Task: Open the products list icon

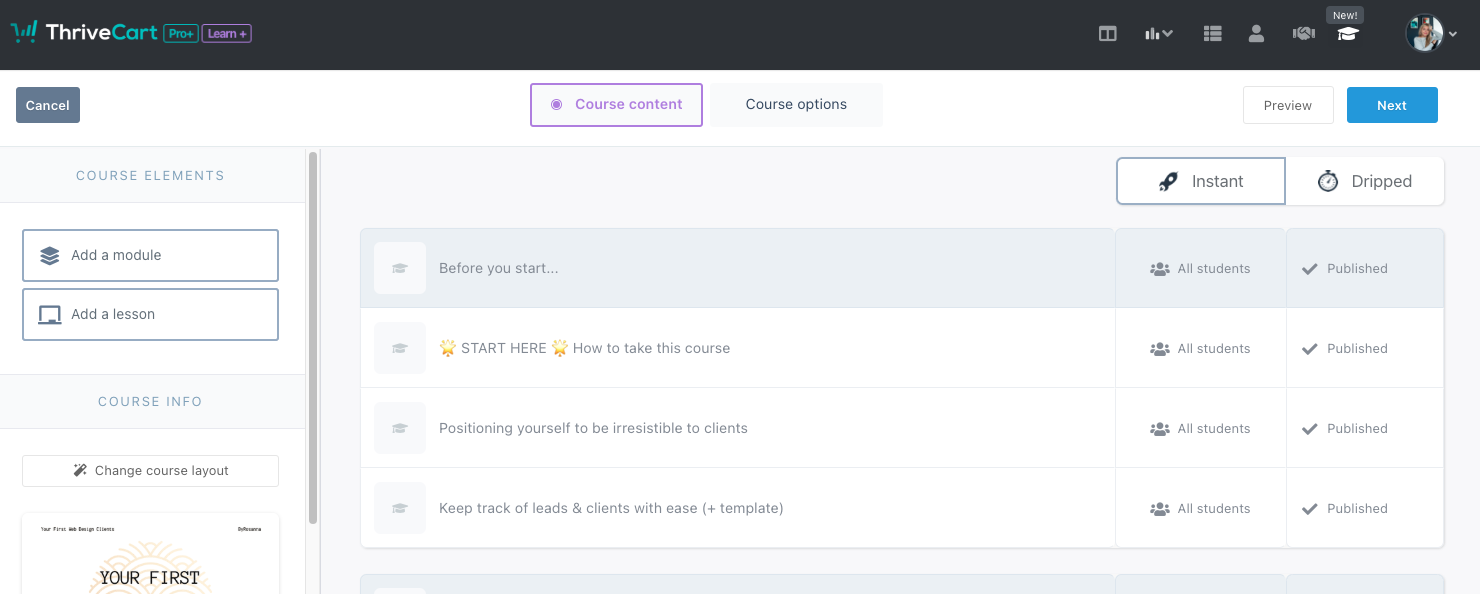Action: pyautogui.click(x=1213, y=33)
